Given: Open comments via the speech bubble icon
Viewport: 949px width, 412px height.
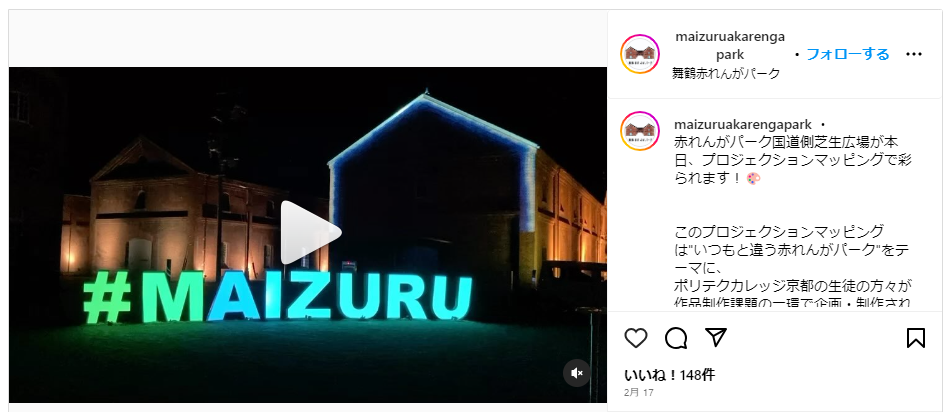Looking at the screenshot, I should click(675, 338).
